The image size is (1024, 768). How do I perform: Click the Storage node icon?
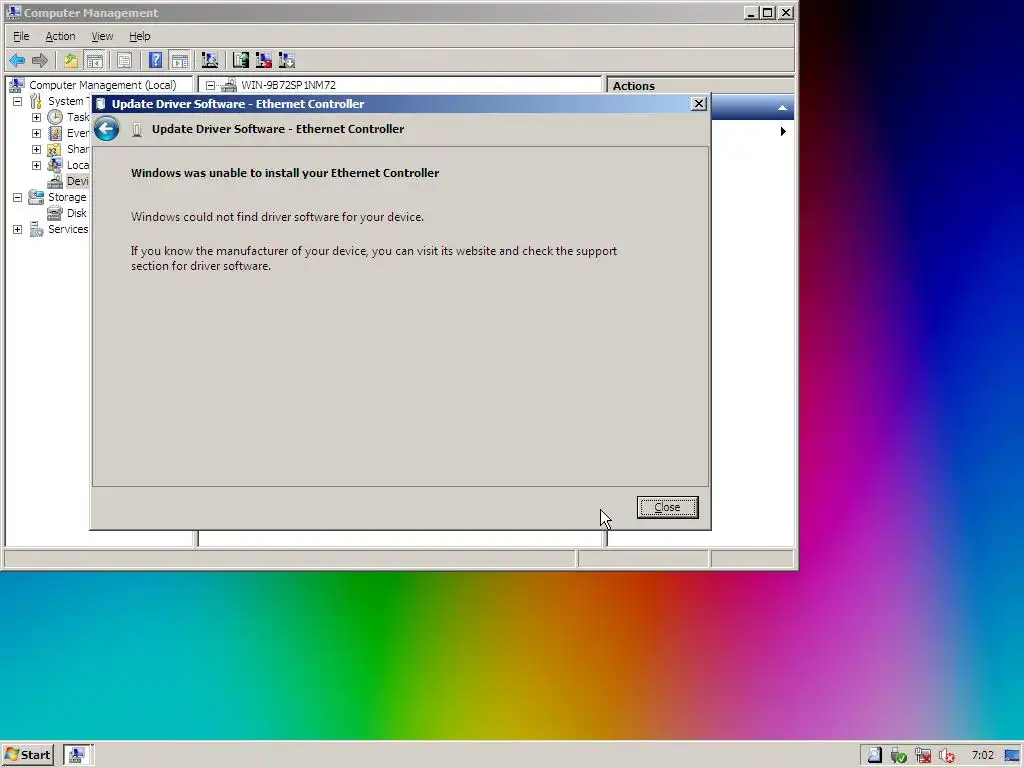tap(36, 197)
